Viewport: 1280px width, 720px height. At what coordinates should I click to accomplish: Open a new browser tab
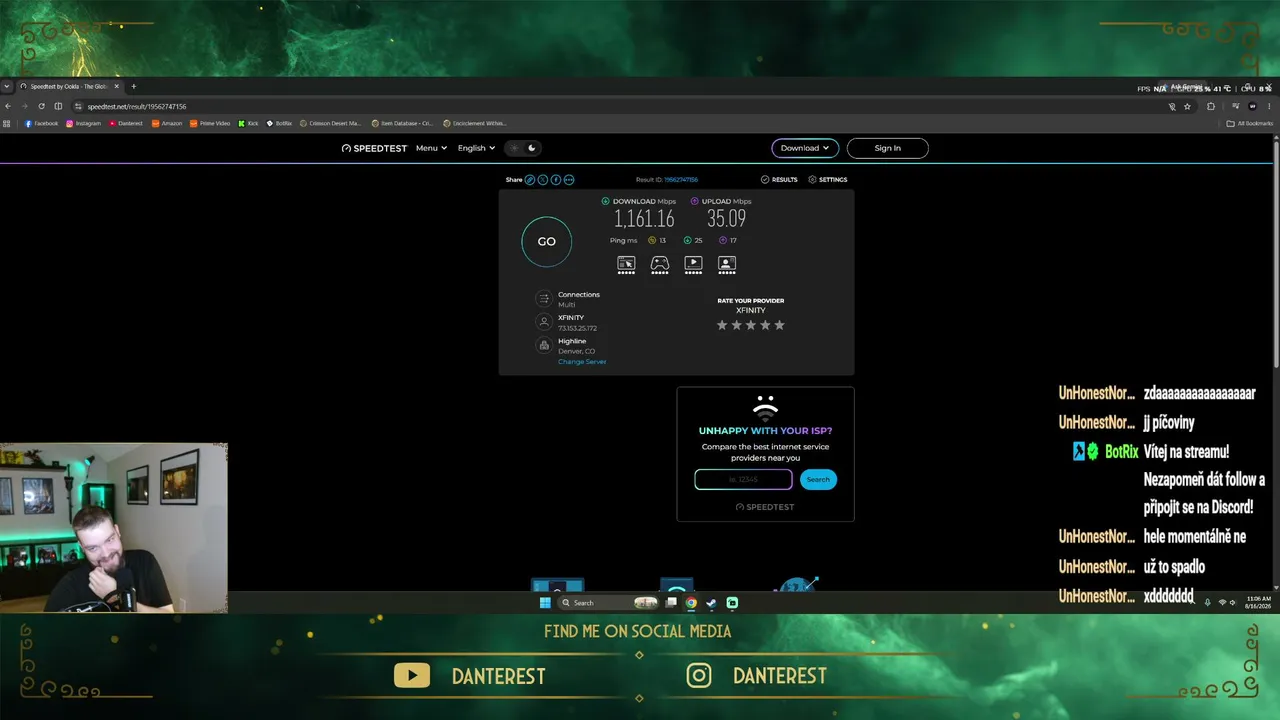(133, 87)
